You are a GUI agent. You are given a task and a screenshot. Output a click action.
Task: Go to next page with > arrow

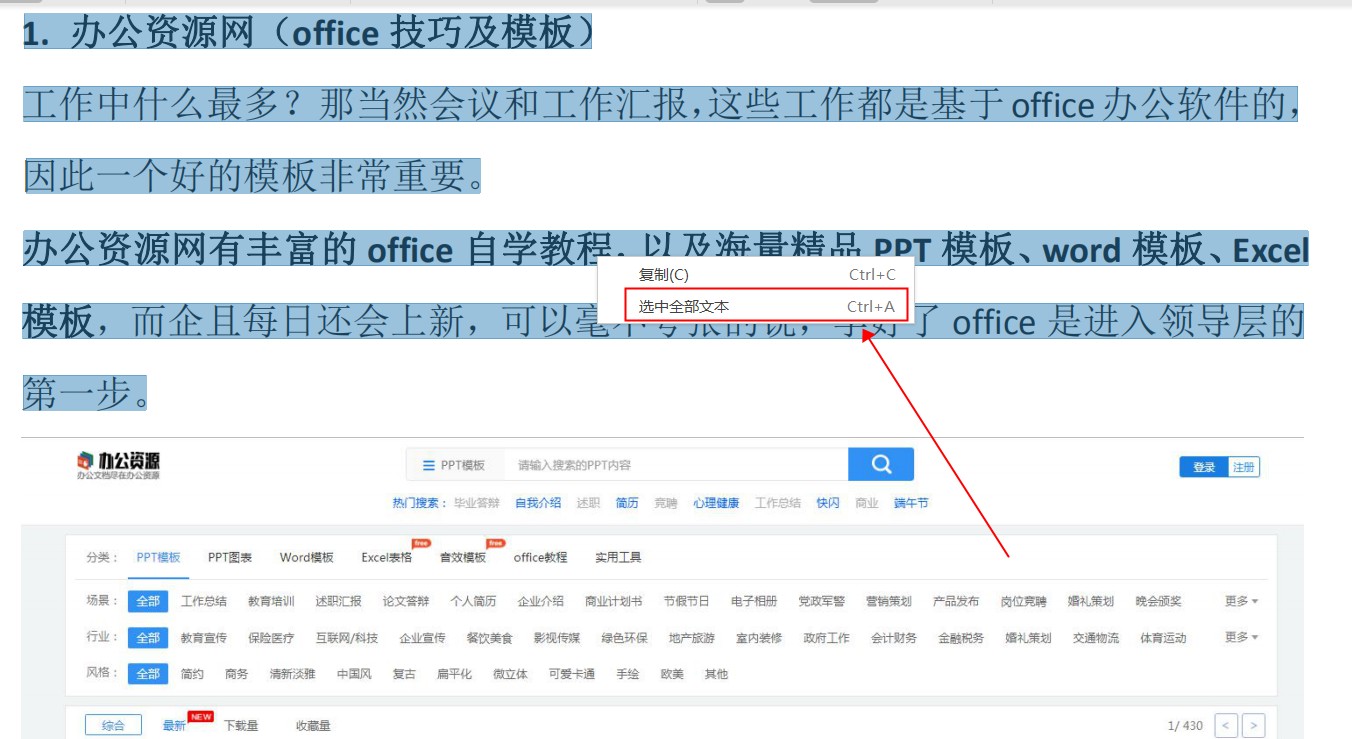coord(1253,723)
